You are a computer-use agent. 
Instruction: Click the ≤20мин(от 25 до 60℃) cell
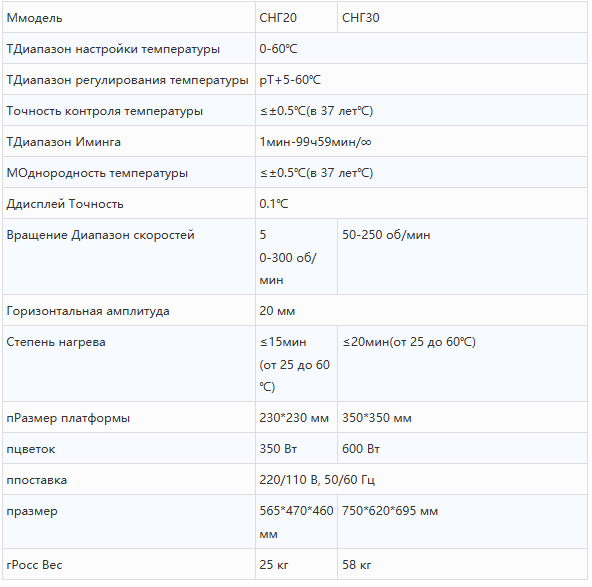(462, 364)
